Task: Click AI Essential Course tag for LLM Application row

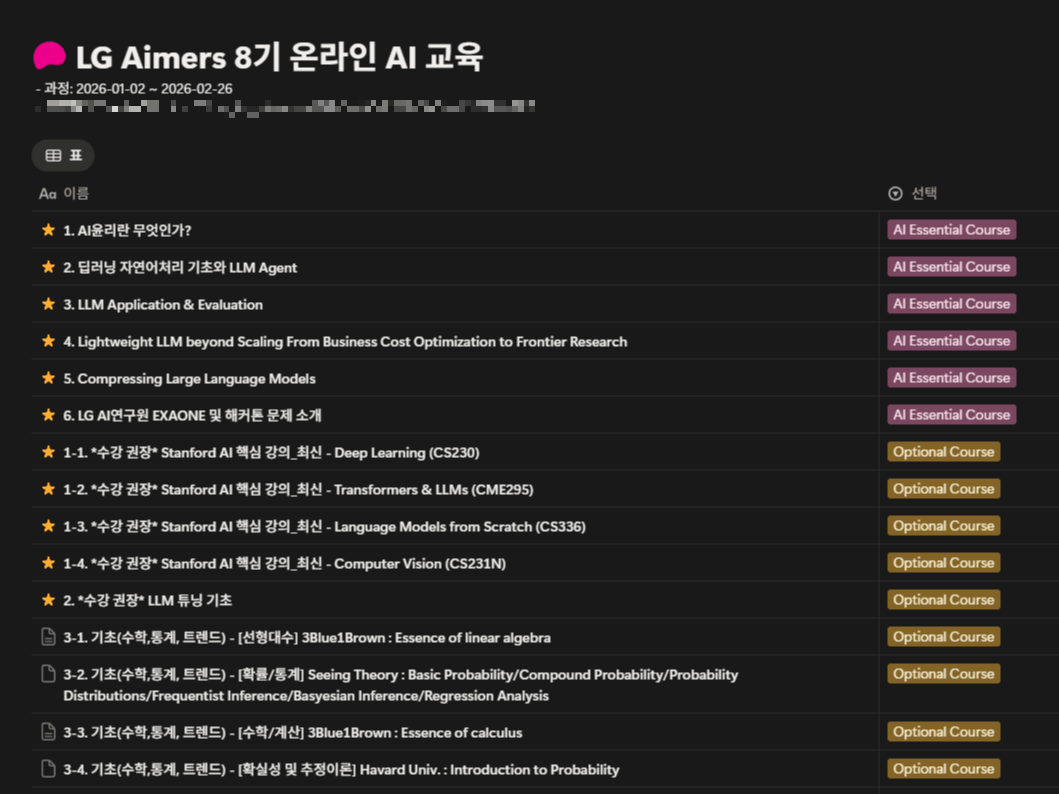Action: coord(952,304)
